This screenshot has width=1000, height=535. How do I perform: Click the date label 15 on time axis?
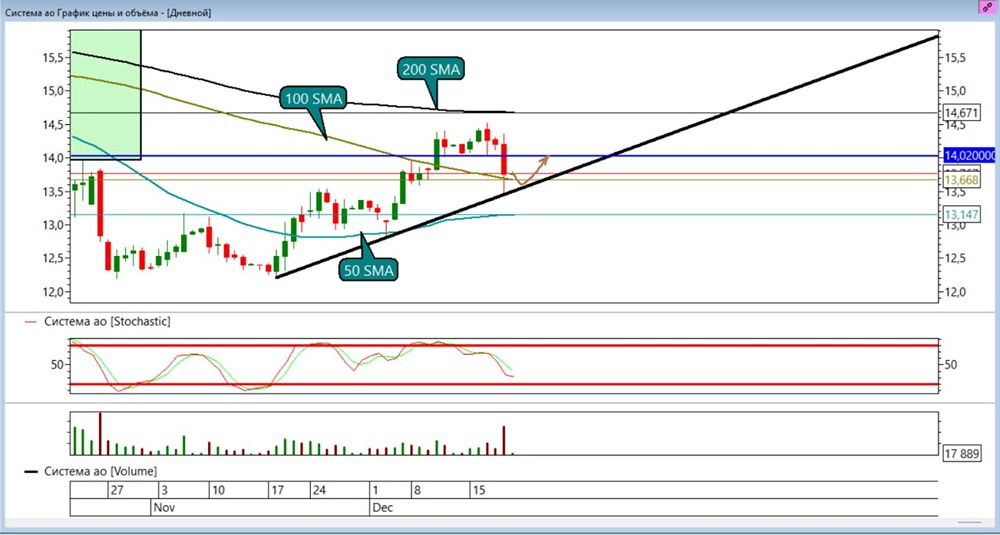tap(478, 491)
